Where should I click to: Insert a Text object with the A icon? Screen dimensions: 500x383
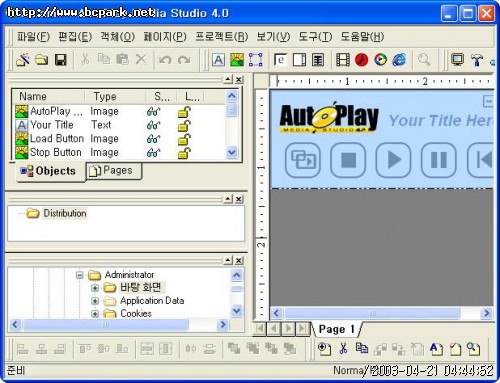click(218, 60)
